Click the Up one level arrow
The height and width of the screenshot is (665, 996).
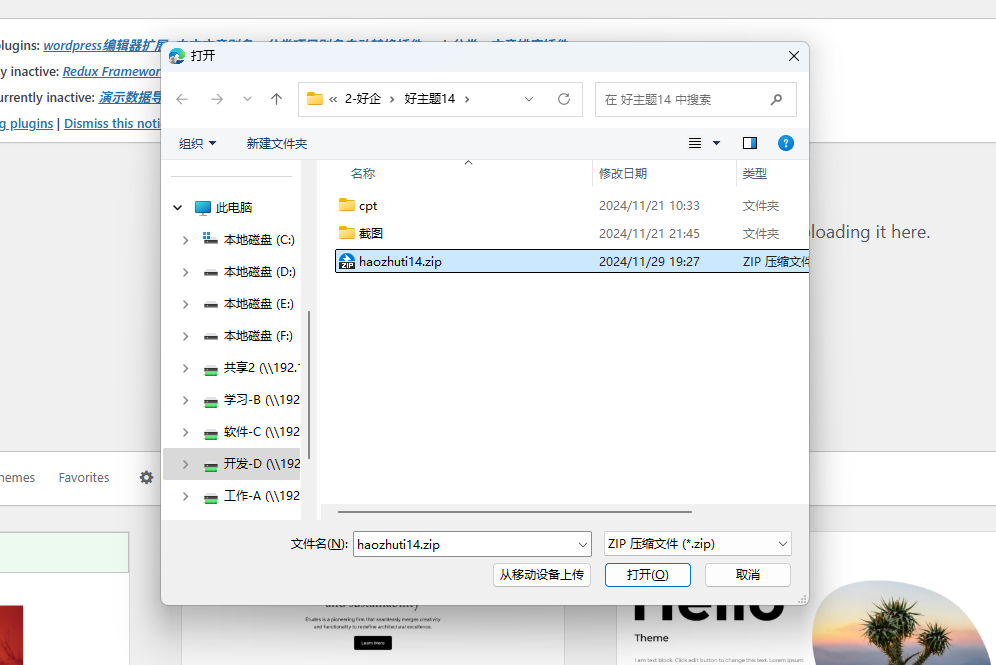click(x=277, y=99)
